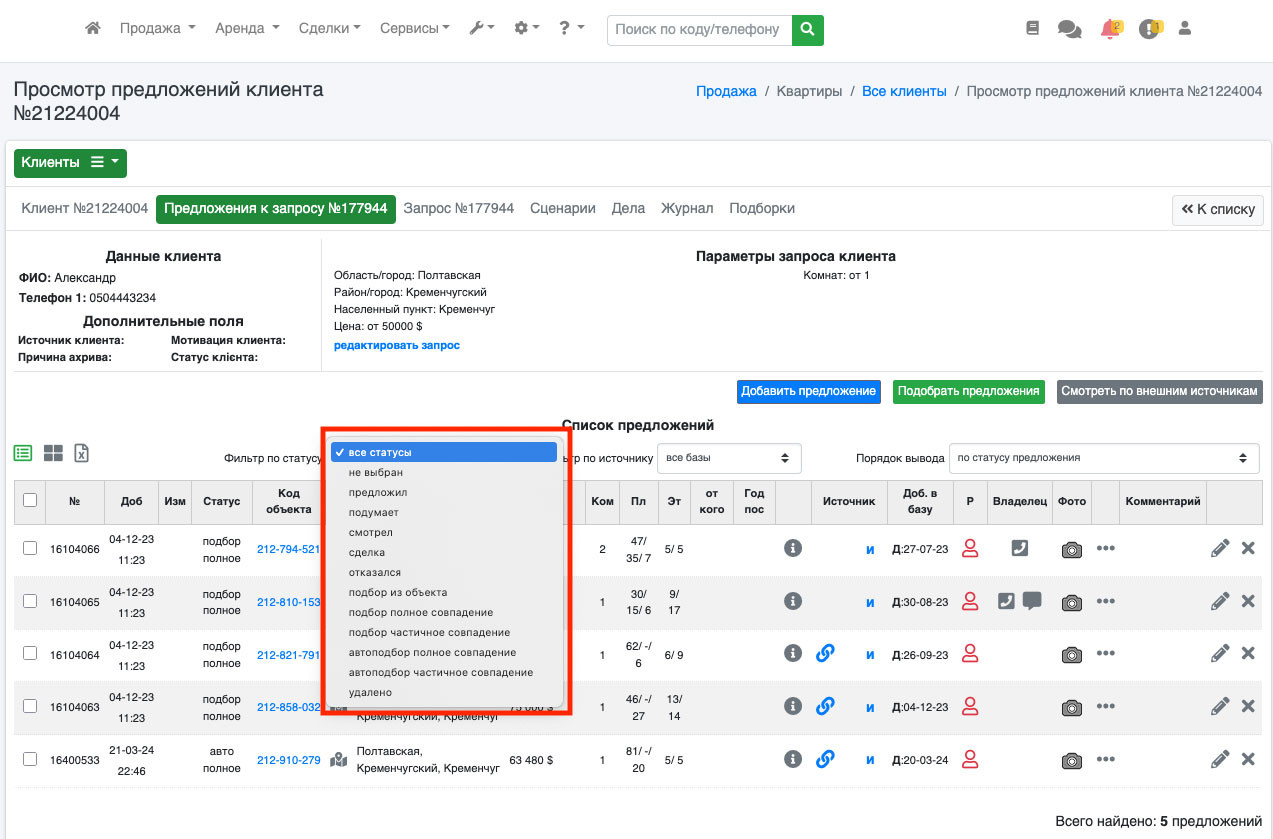Delete offer 16400533 with the X icon
This screenshot has height=839, width=1273.
click(1248, 759)
